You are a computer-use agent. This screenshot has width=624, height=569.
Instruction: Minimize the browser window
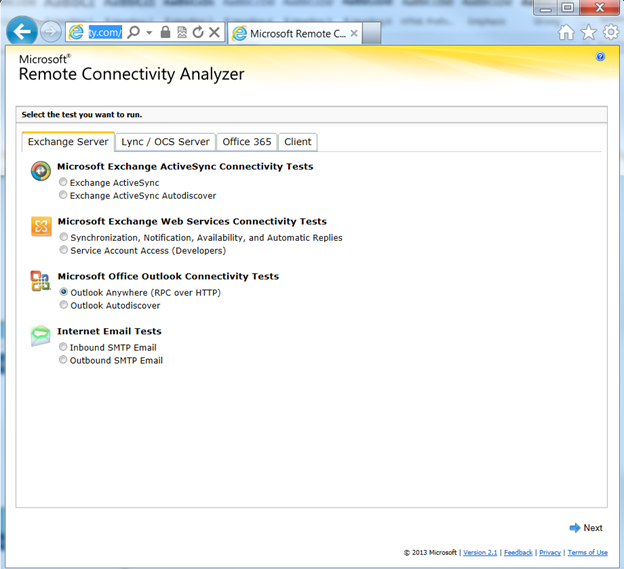click(545, 8)
